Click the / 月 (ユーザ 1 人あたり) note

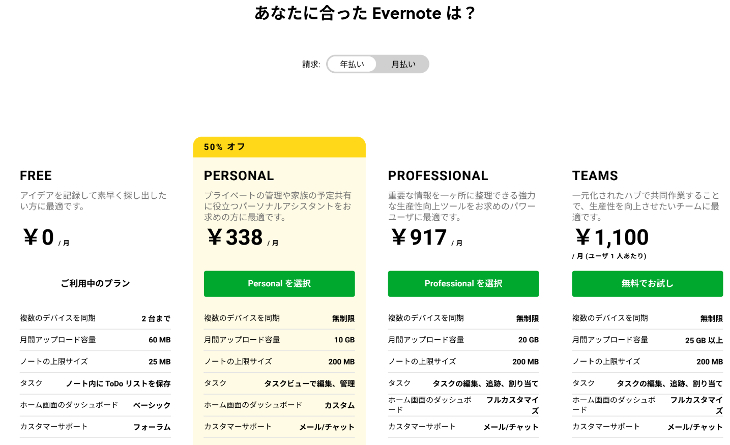coord(609,256)
